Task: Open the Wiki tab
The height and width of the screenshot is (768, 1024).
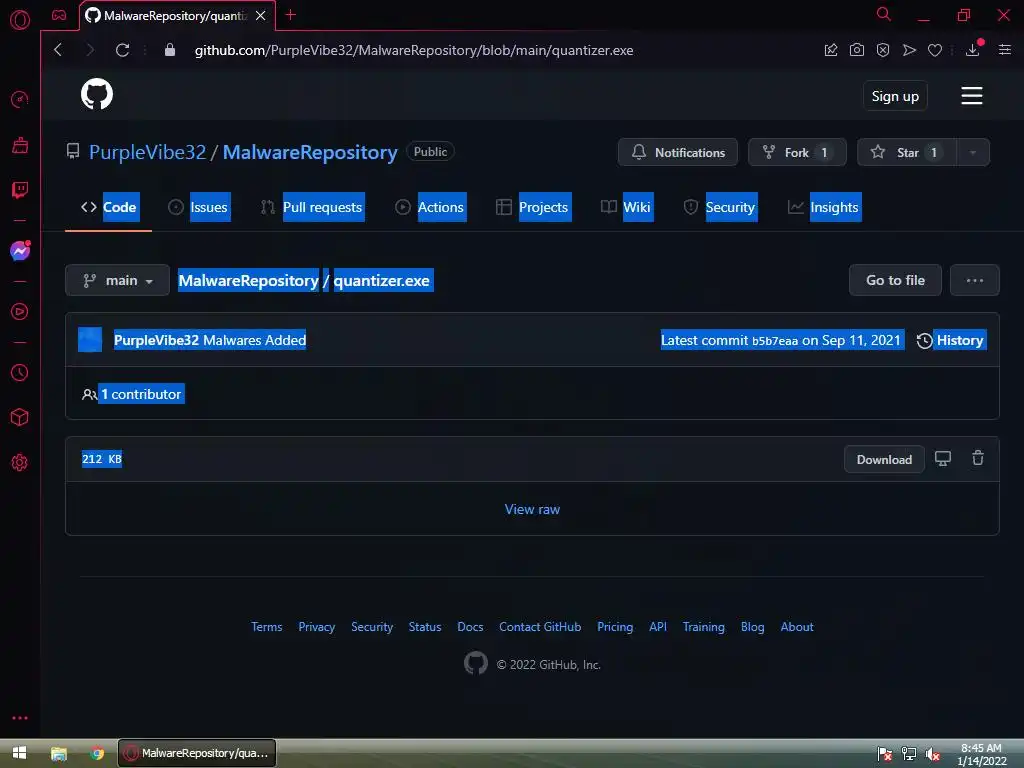Action: pos(626,207)
